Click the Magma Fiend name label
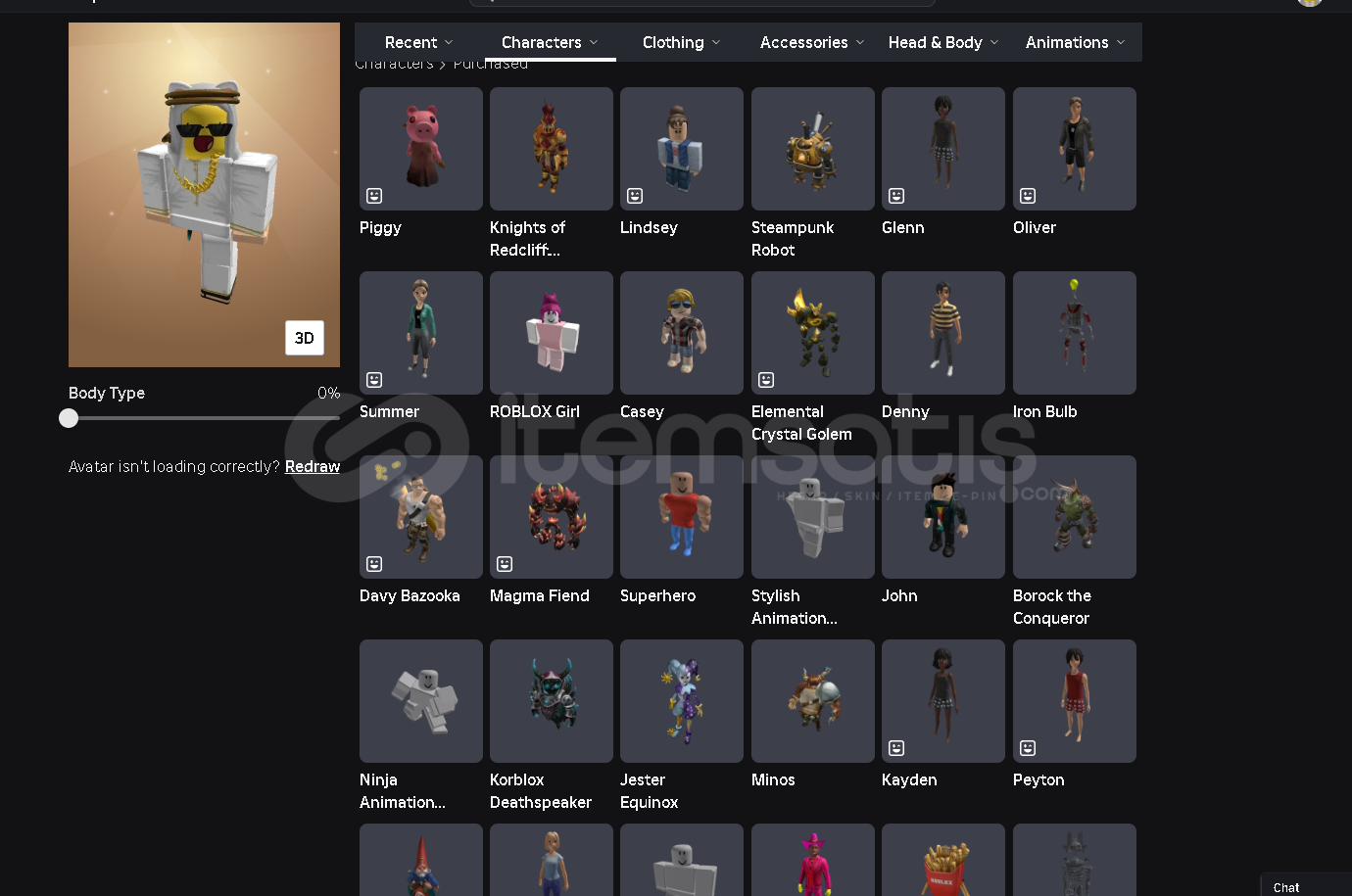This screenshot has height=896, width=1352. click(x=540, y=596)
